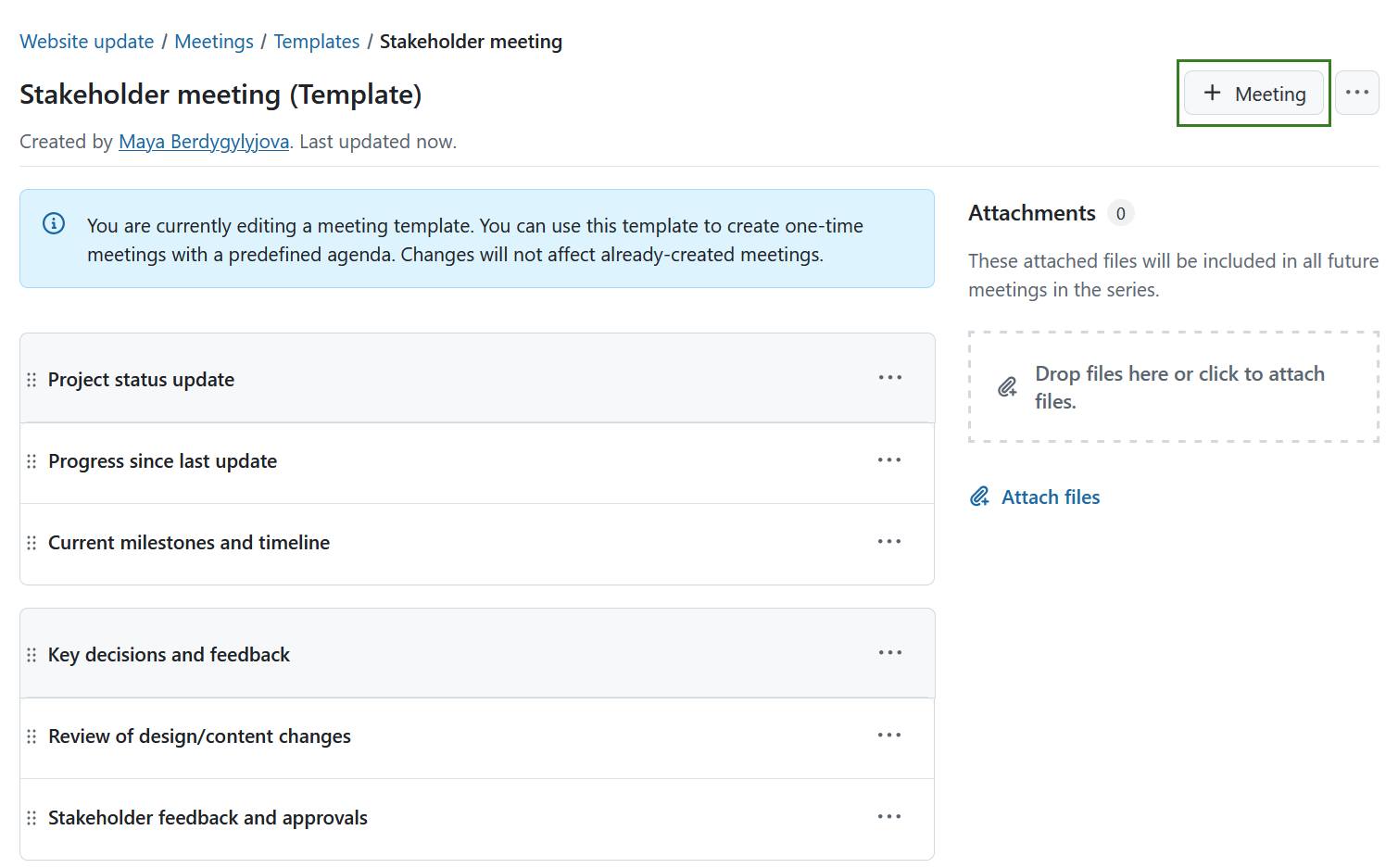Open Maya Berdygylyjova's profile
The image size is (1398, 868).
203,141
